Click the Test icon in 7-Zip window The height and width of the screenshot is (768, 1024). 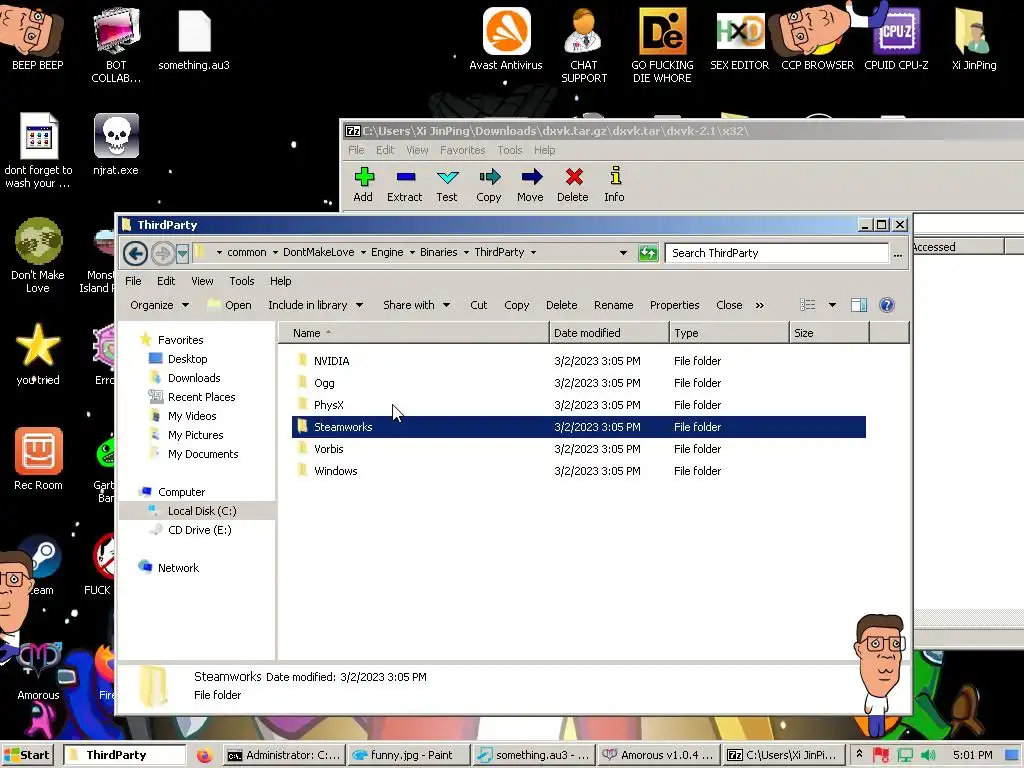click(447, 177)
